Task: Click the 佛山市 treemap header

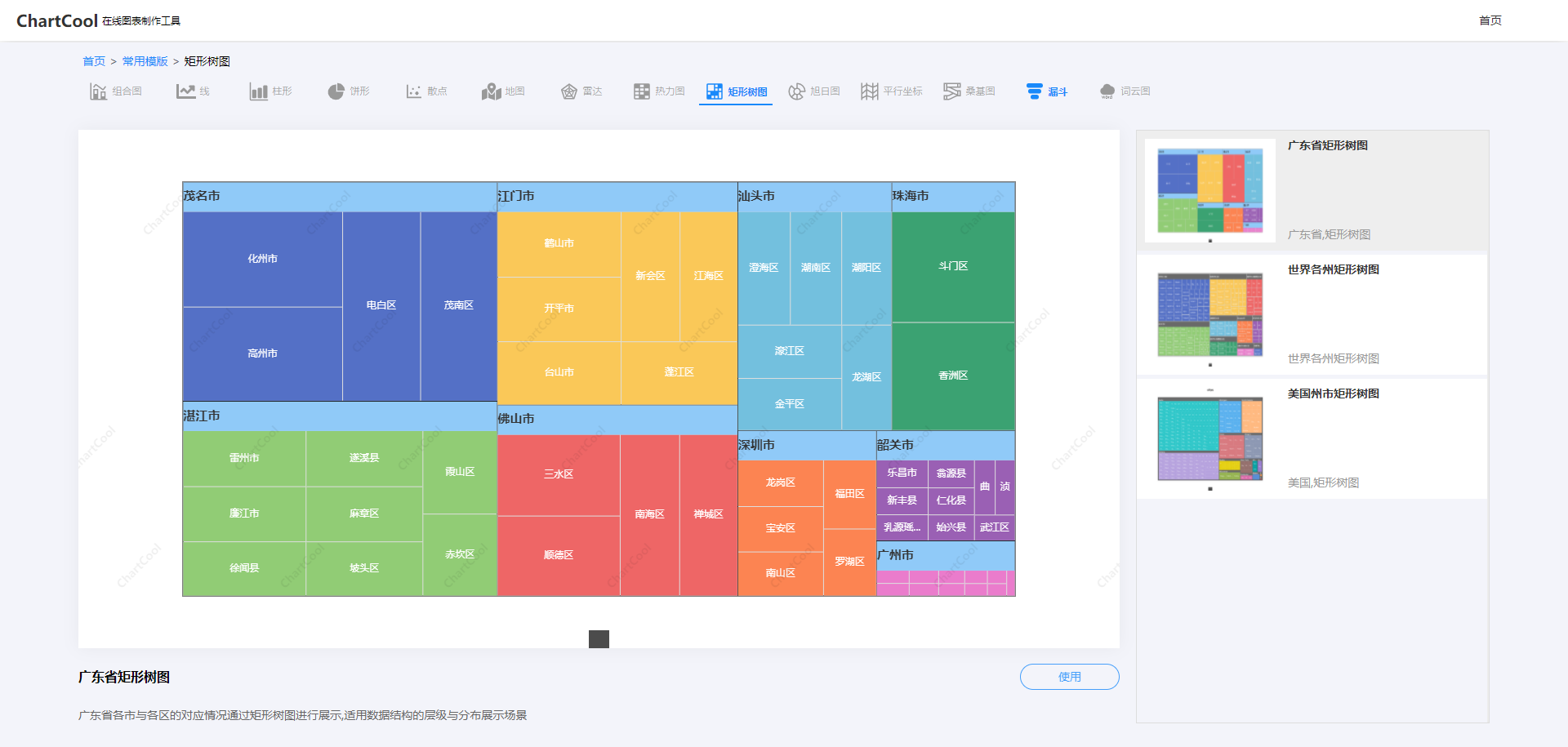Action: coord(617,420)
